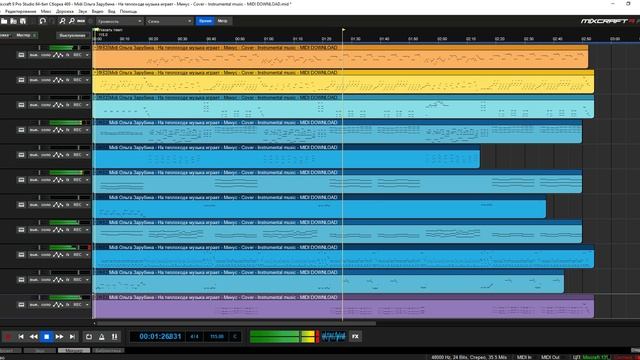This screenshot has height=360, width=640.
Task: Click the first magnifier zoom icon in the toolbar
Action: (62, 21)
